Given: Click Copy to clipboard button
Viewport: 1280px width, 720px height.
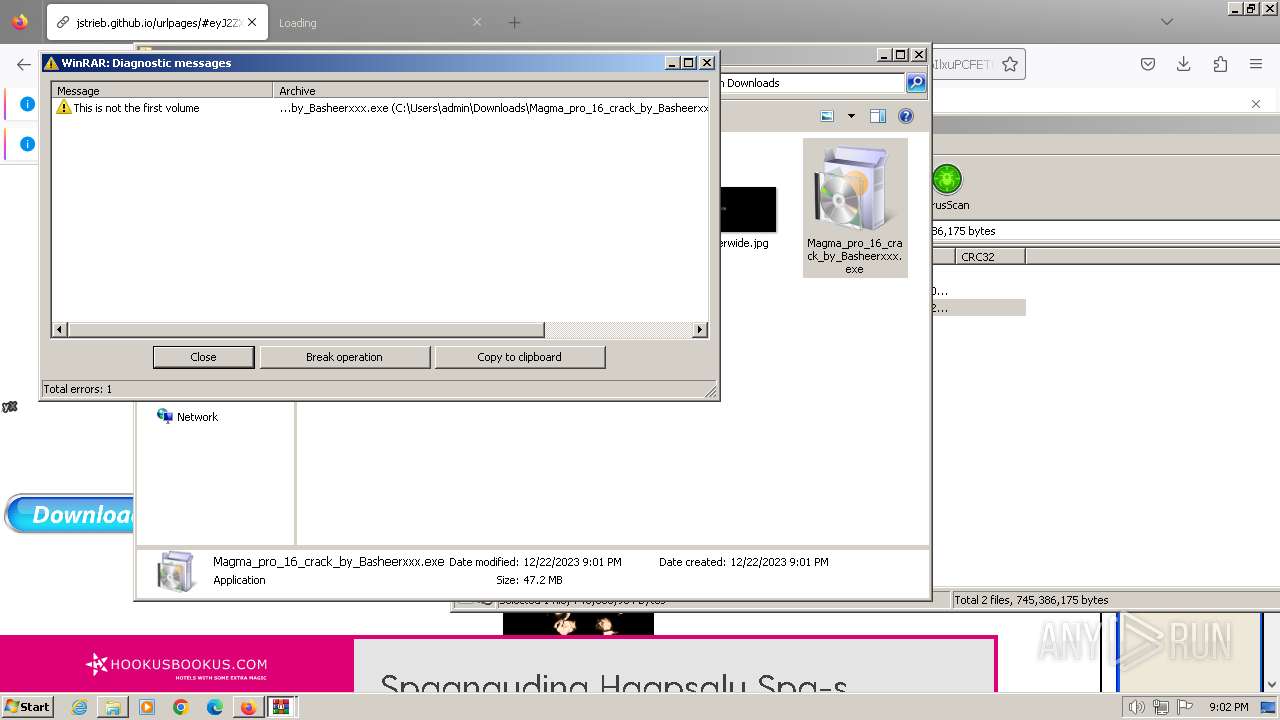Looking at the screenshot, I should tap(519, 357).
